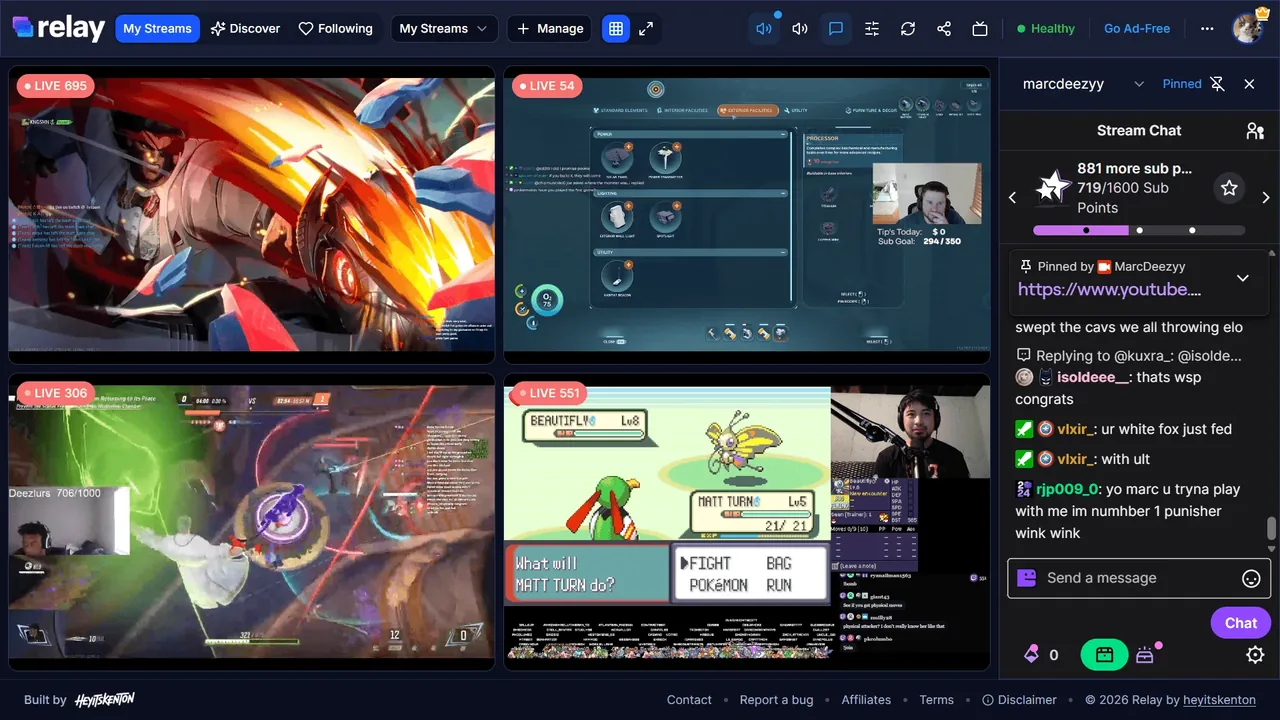
Task: Open the three-dots more menu
Action: tap(1207, 29)
